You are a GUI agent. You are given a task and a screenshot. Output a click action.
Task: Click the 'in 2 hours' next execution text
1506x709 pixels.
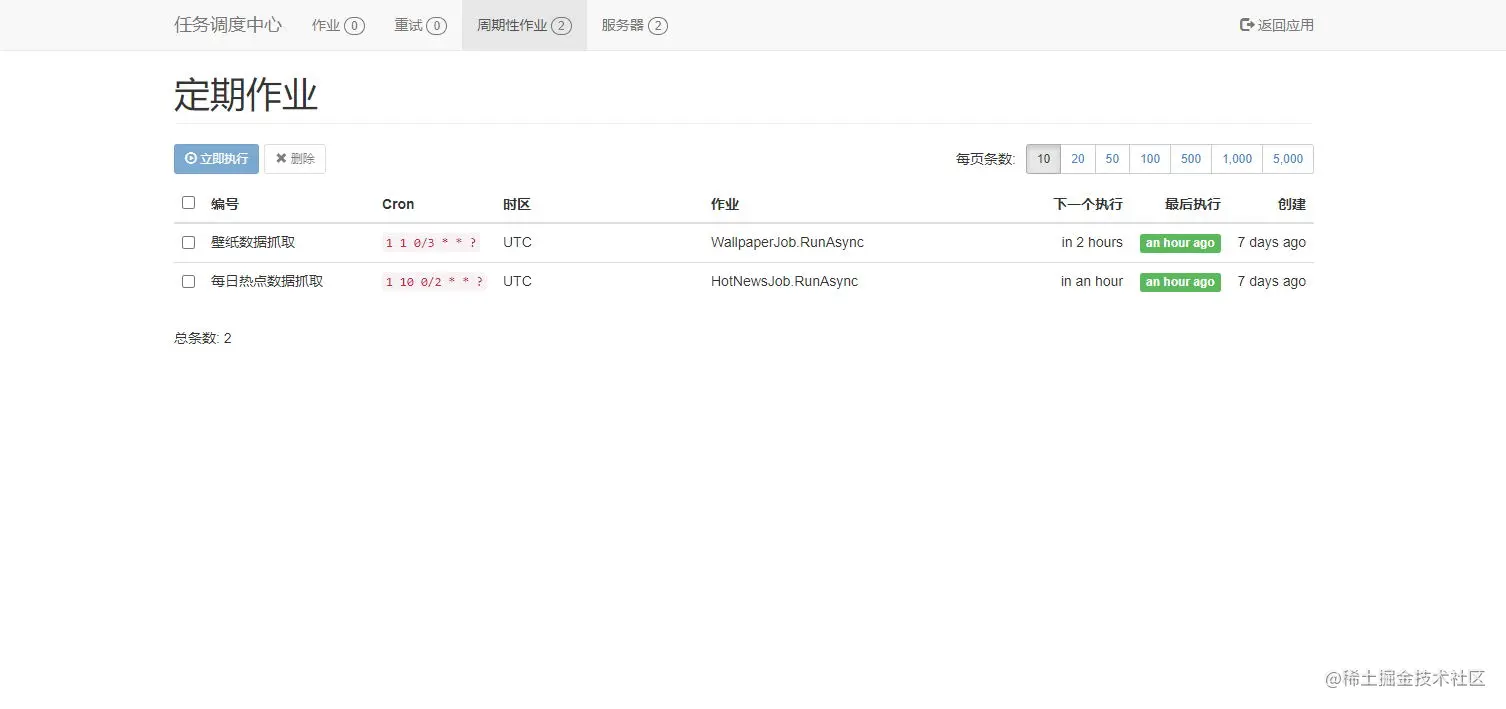1092,242
